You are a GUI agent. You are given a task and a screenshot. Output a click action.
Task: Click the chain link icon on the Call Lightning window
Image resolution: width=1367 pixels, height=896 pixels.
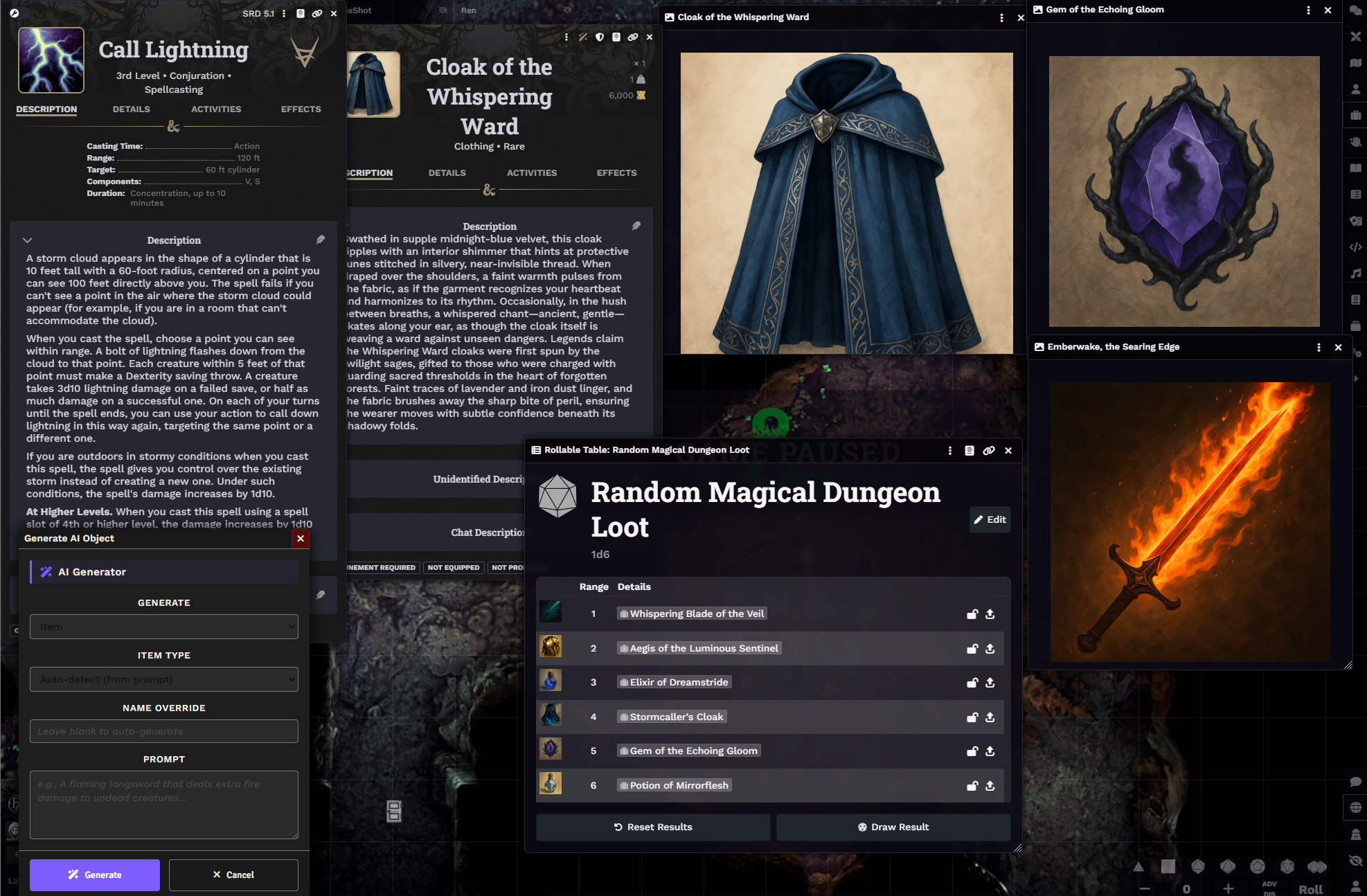[317, 13]
